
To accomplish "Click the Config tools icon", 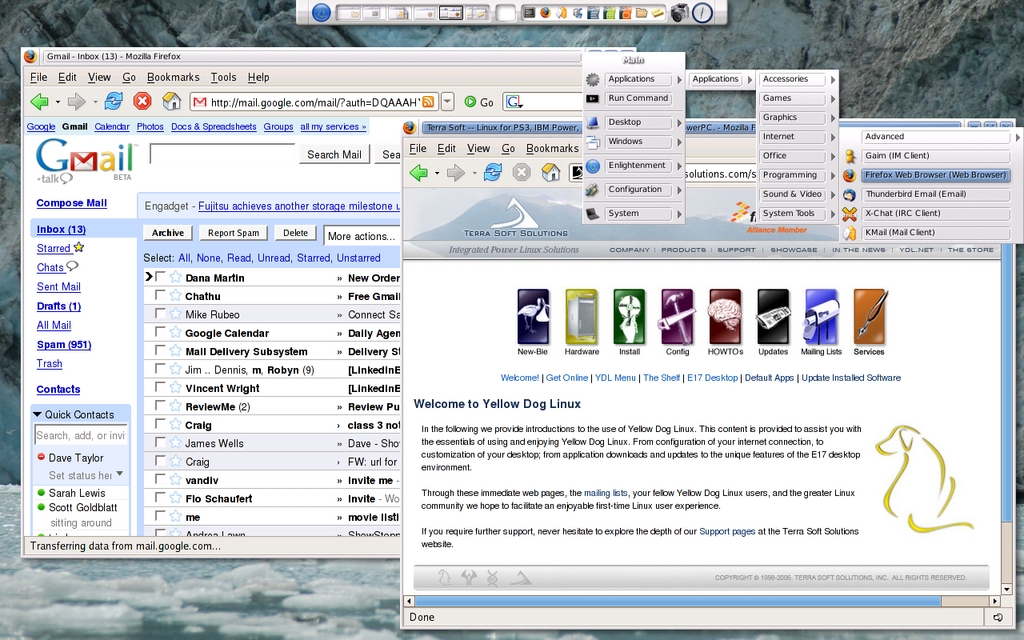I will click(x=677, y=316).
